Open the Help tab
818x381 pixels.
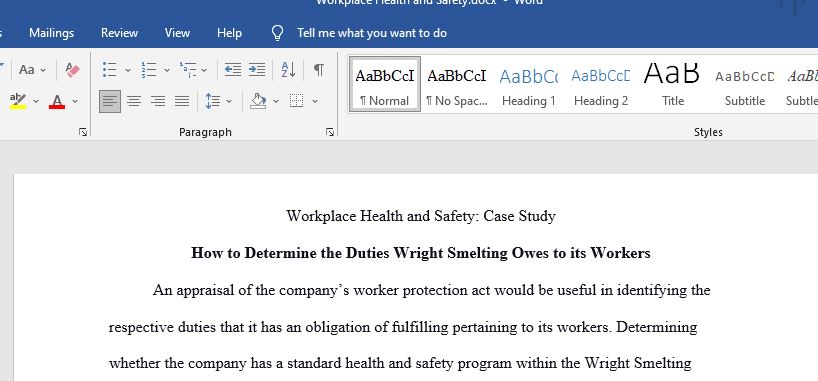click(229, 33)
